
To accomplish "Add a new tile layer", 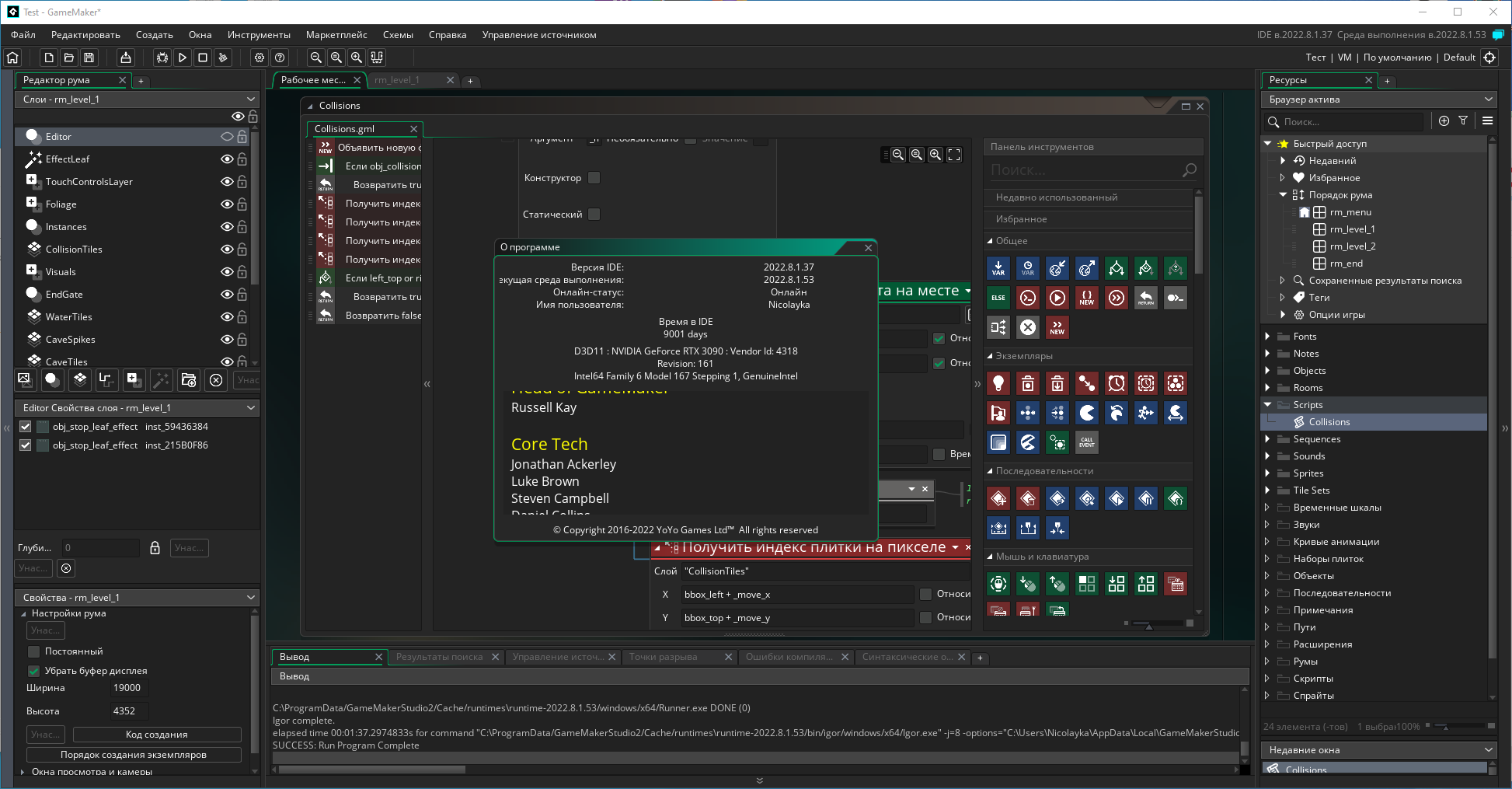I will point(79,379).
